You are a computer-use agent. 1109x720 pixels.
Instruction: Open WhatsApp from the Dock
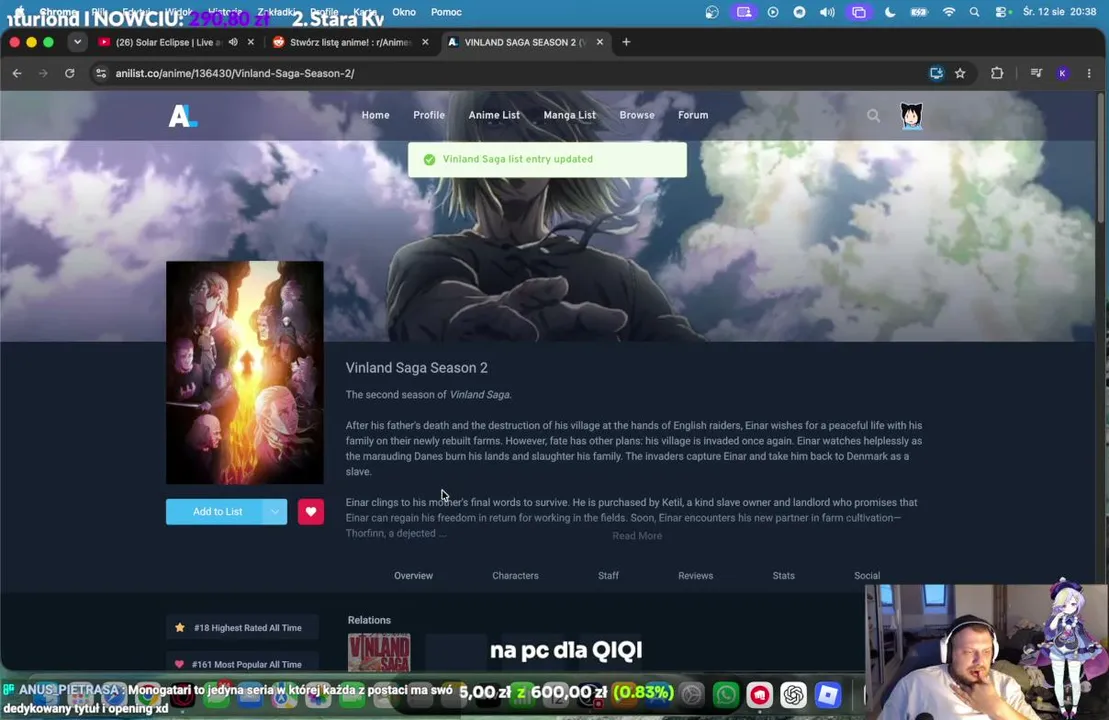(726, 695)
